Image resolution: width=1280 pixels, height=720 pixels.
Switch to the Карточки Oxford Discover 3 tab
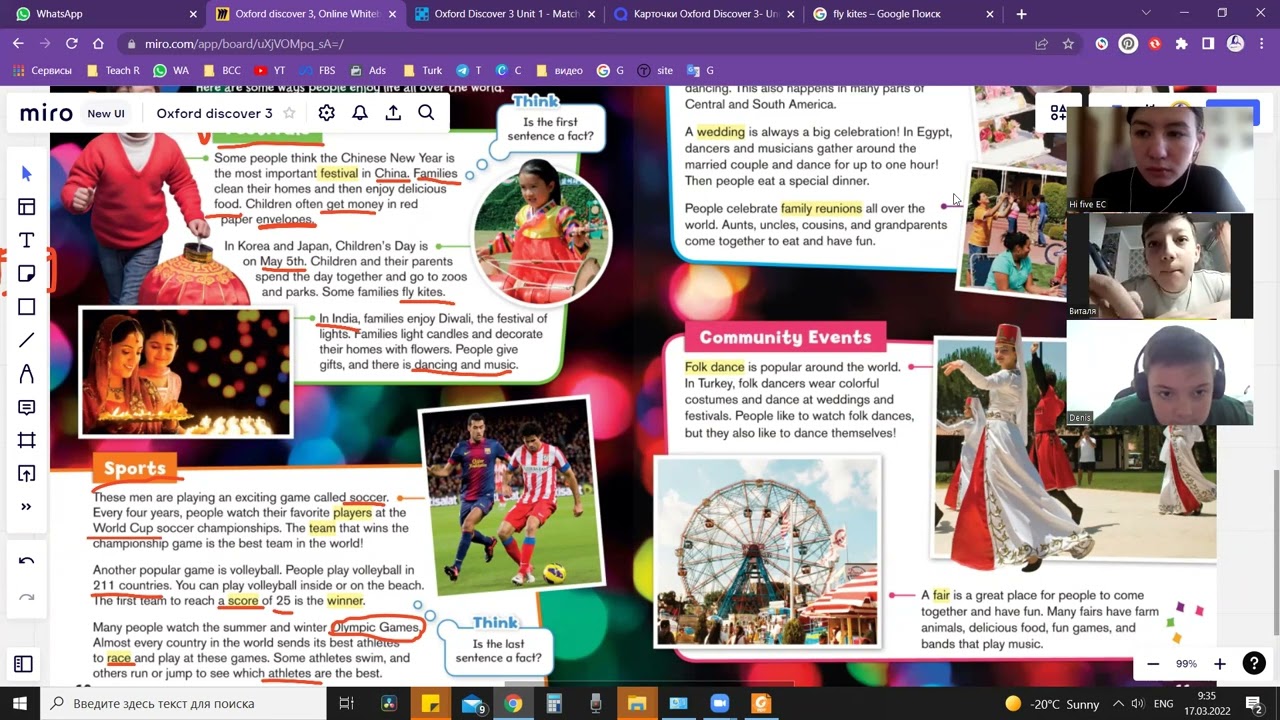[705, 14]
